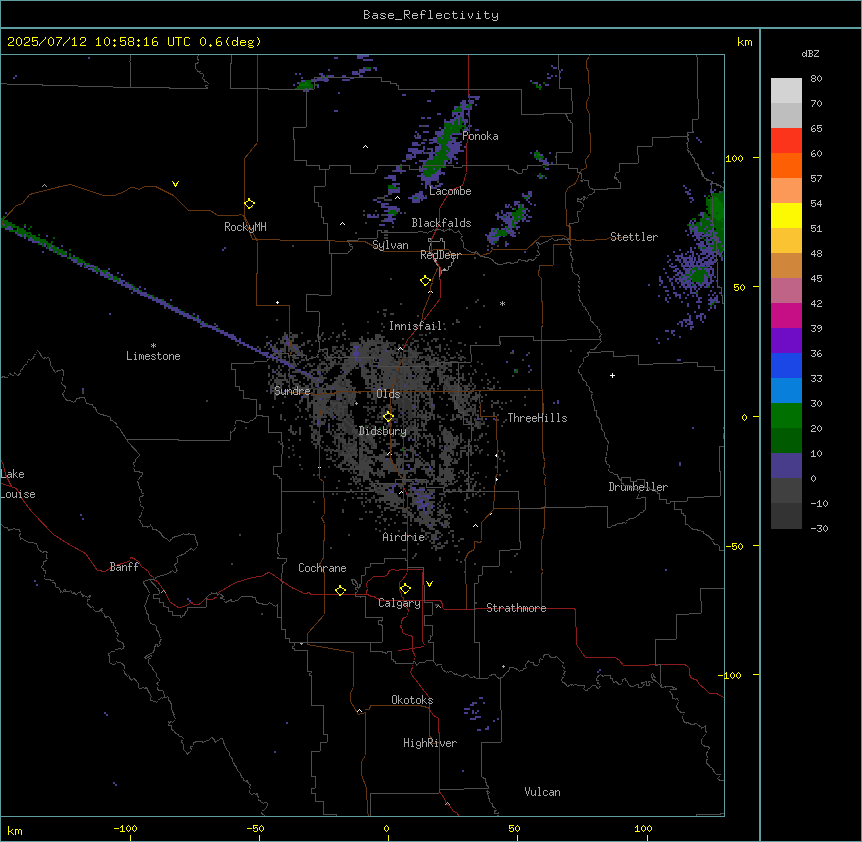The height and width of the screenshot is (842, 862).
Task: Click the Ponoka city label
Action: tap(480, 136)
